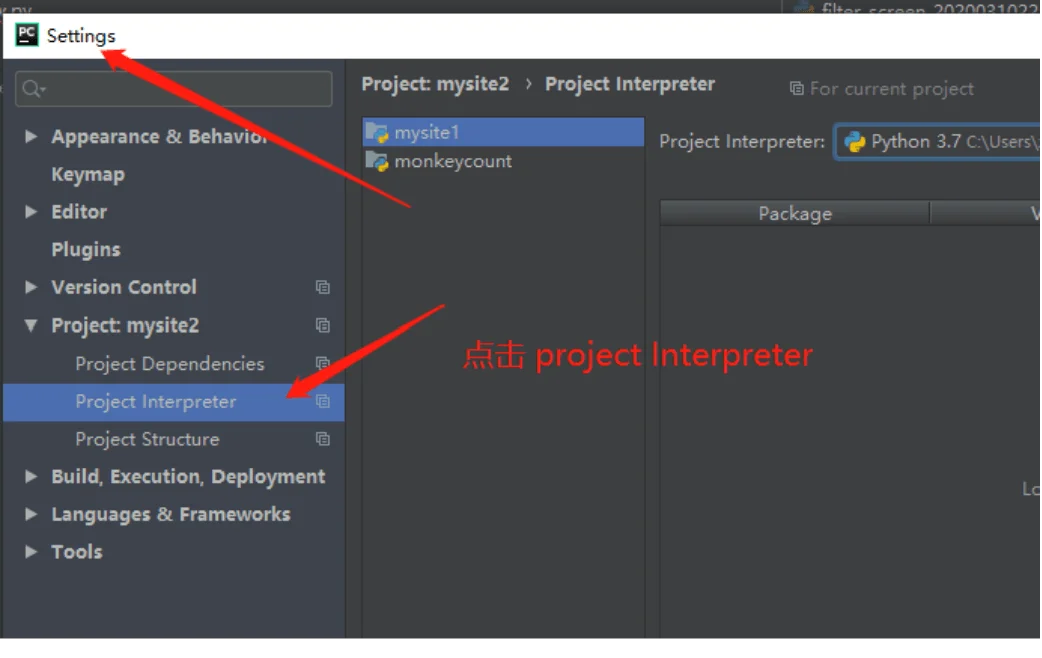Open the Keymap settings page
1042x658 pixels.
click(x=88, y=174)
